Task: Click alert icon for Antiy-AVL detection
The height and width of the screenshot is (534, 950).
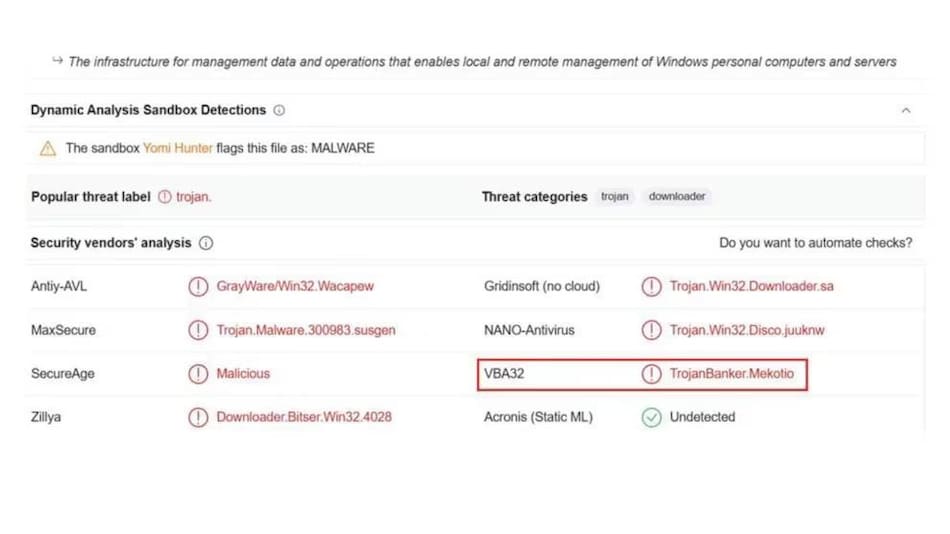Action: coord(198,287)
